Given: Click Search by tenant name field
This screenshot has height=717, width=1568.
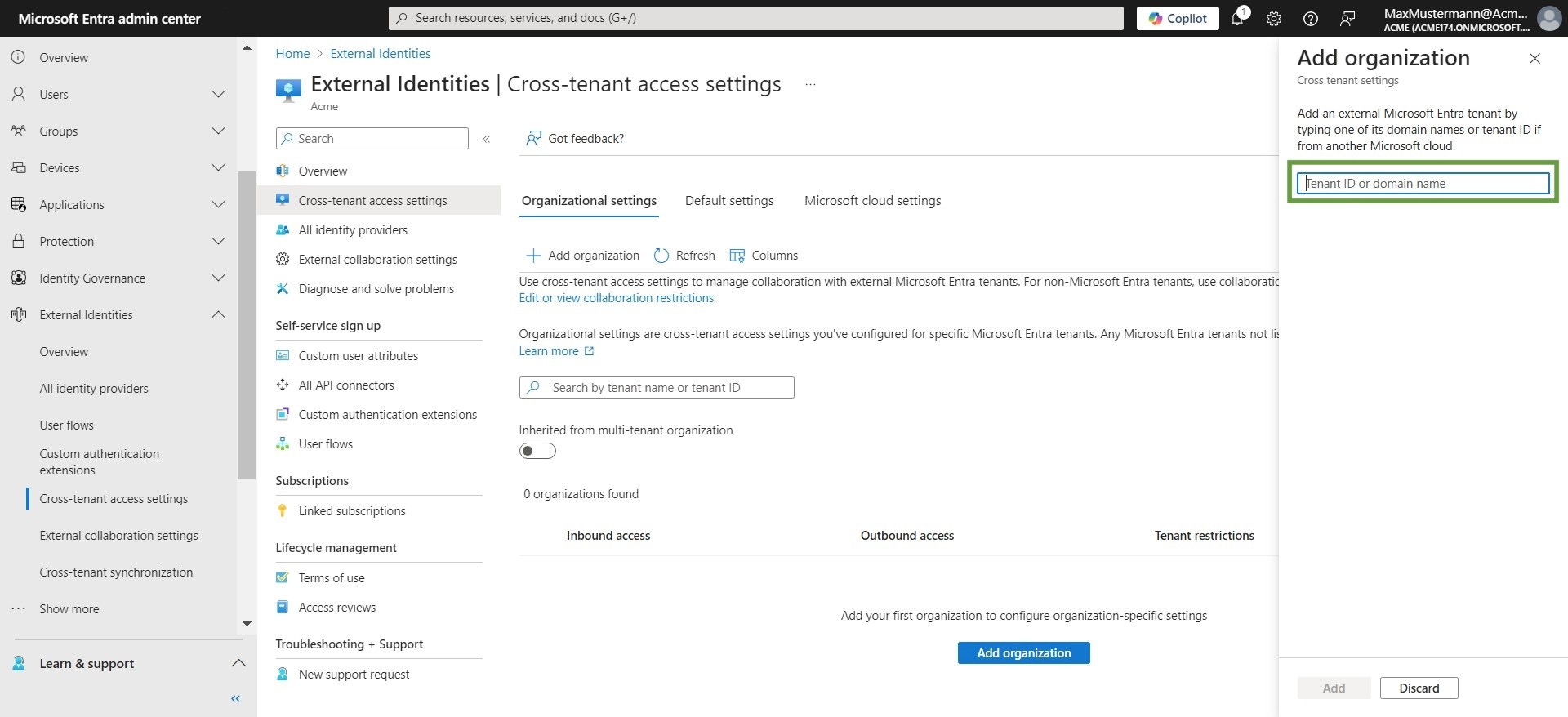Looking at the screenshot, I should [x=657, y=387].
